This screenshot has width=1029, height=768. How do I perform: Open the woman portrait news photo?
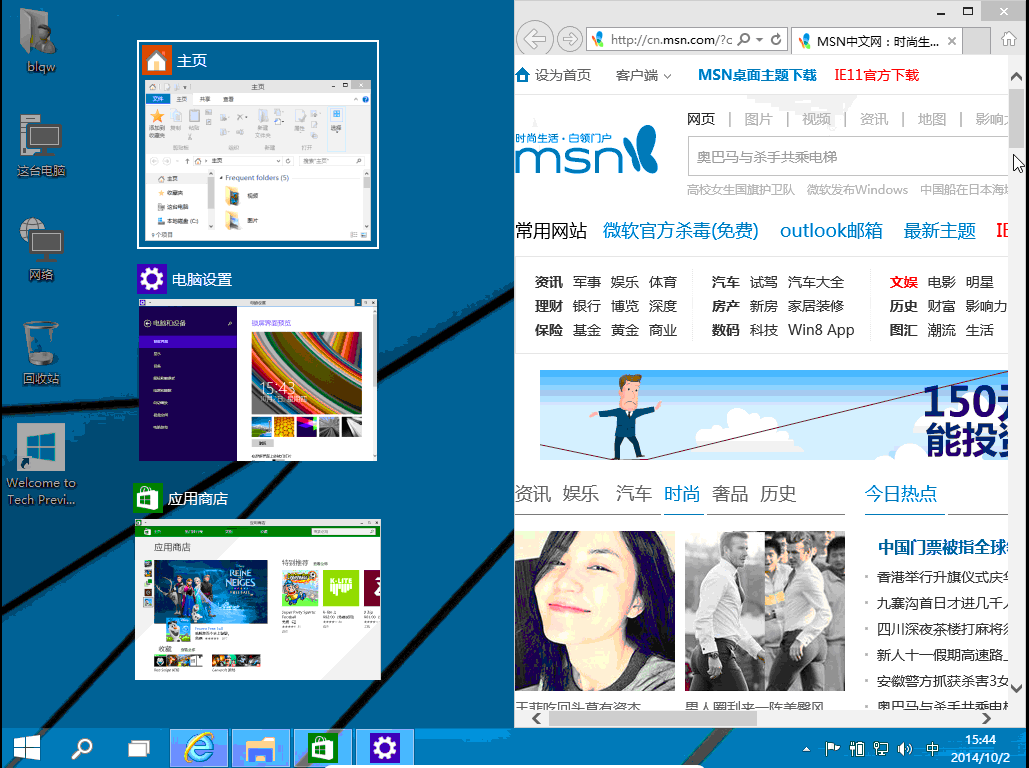pos(595,610)
